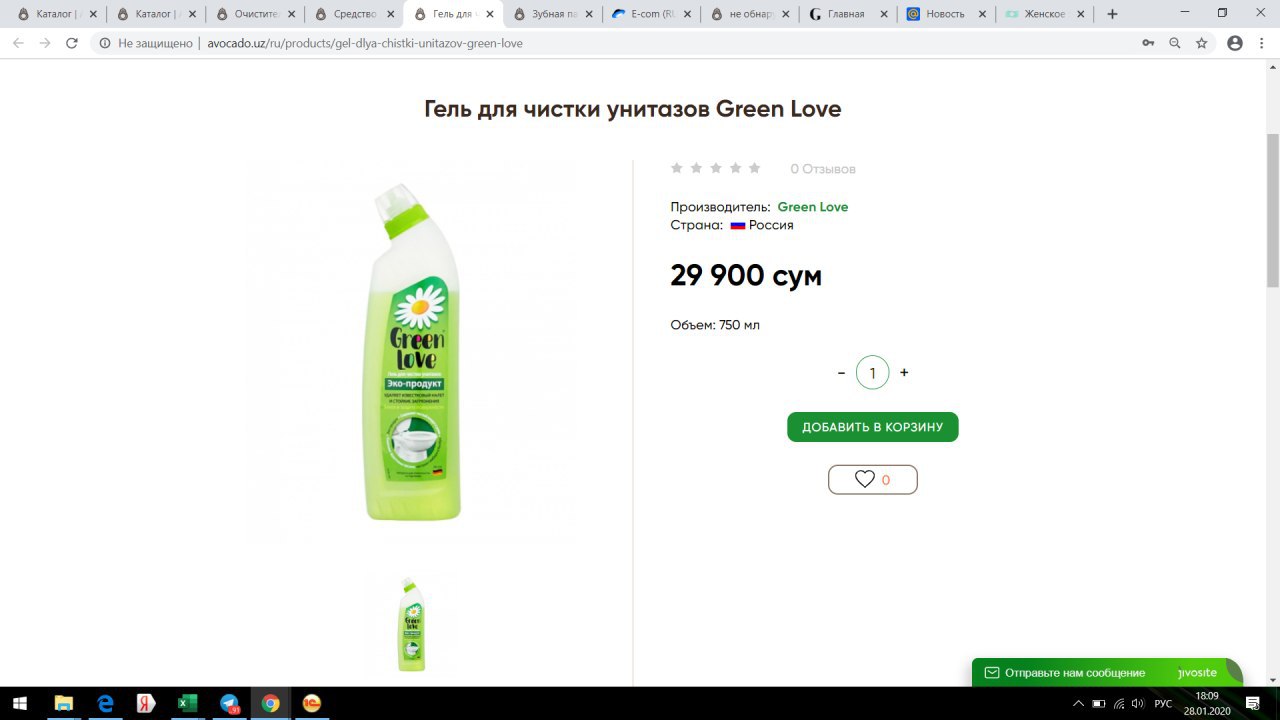Open the volume tray icon
The height and width of the screenshot is (720, 1280).
(1138, 703)
